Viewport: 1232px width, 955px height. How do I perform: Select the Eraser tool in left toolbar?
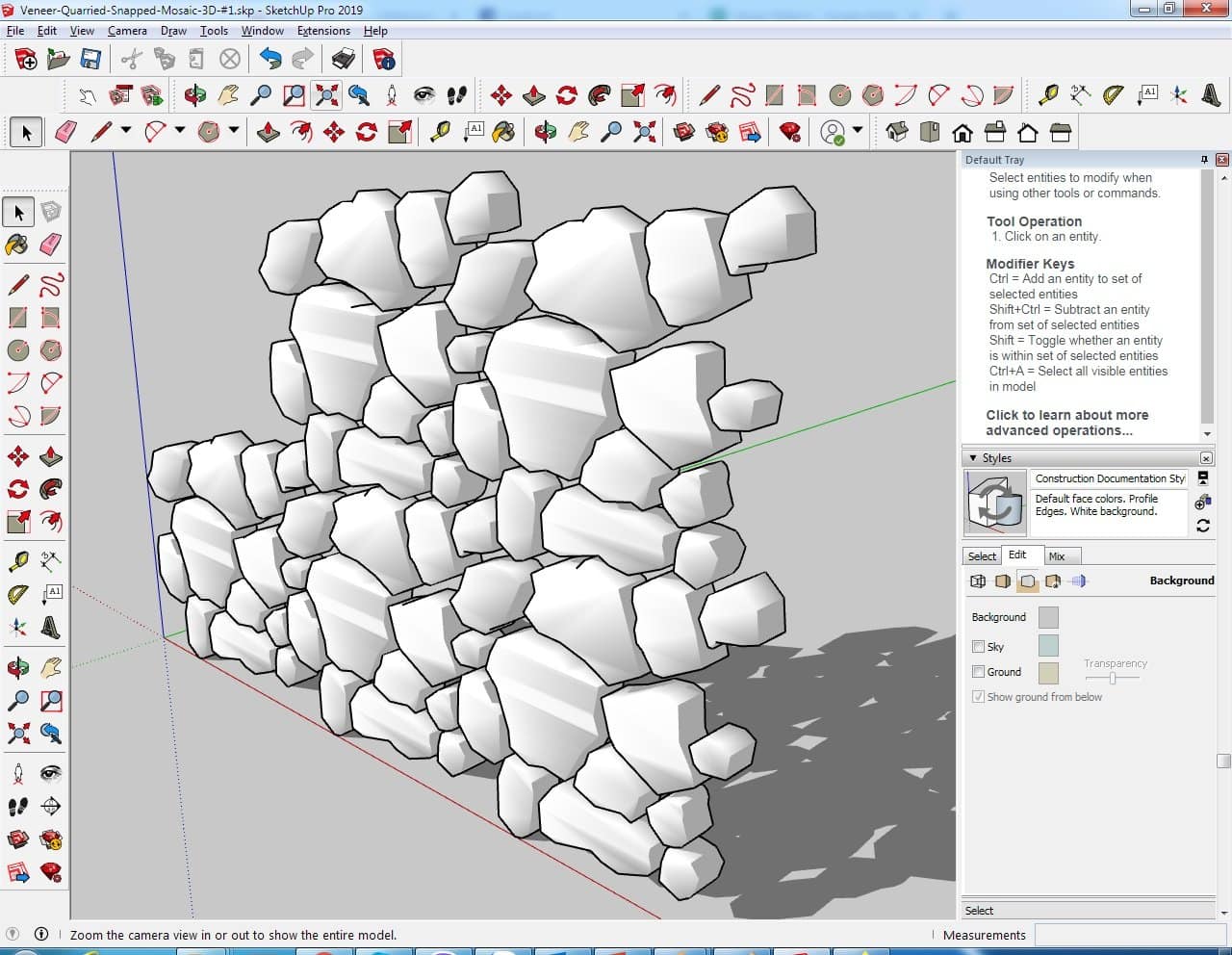[x=51, y=245]
